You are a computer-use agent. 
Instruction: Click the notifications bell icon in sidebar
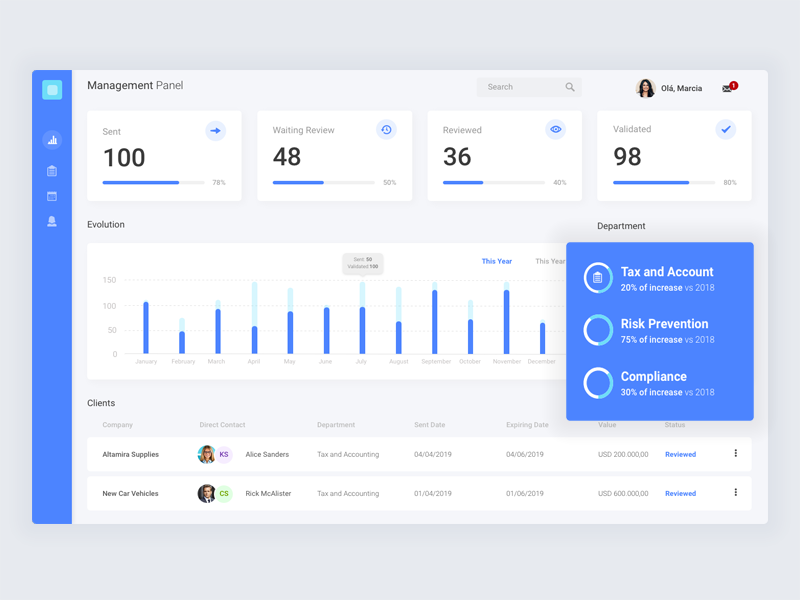click(x=52, y=222)
